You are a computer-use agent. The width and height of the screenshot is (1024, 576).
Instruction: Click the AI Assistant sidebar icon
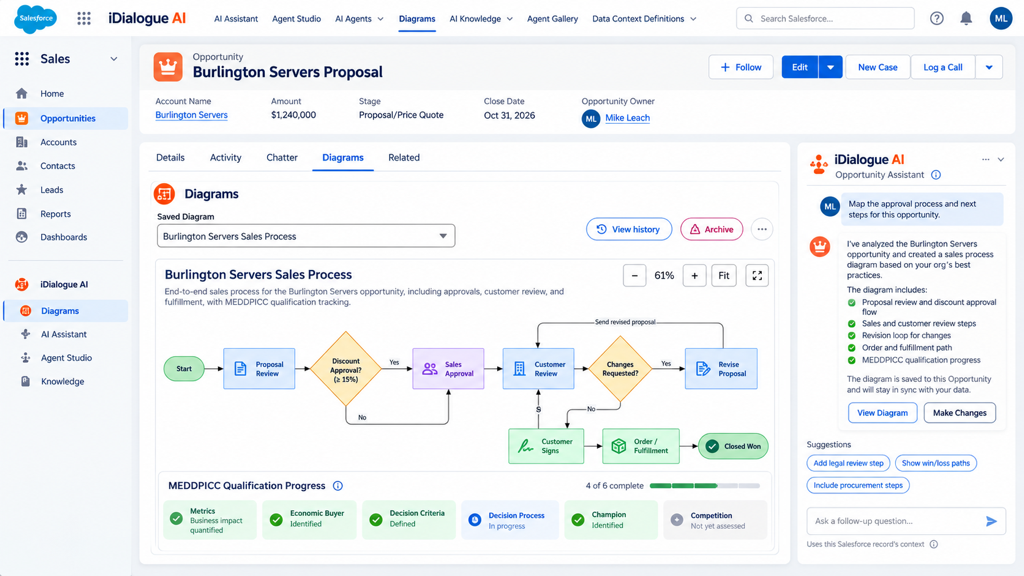coord(25,334)
